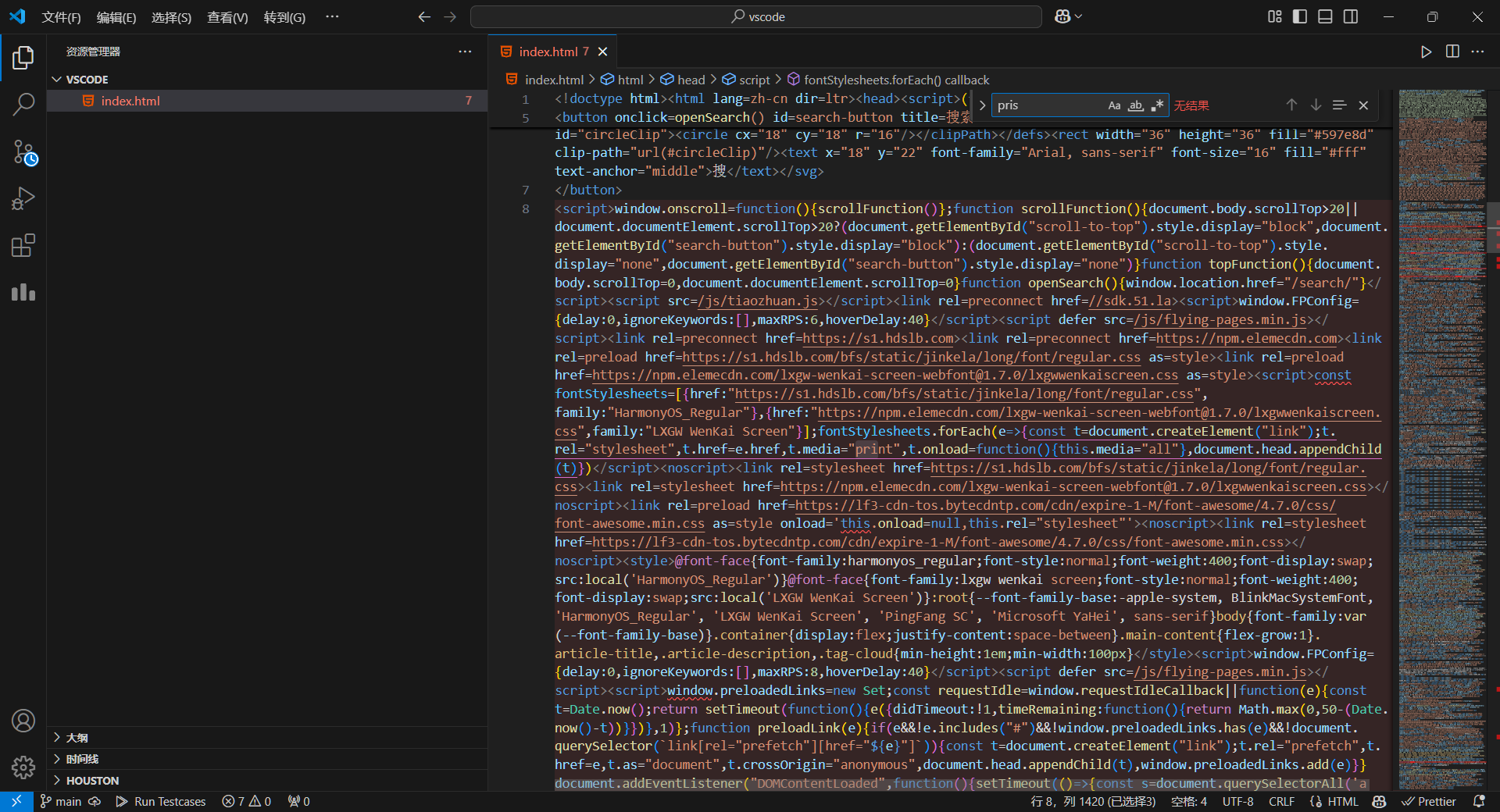Click the UTF-8 encoding indicator
This screenshot has height=812, width=1500.
(1238, 801)
